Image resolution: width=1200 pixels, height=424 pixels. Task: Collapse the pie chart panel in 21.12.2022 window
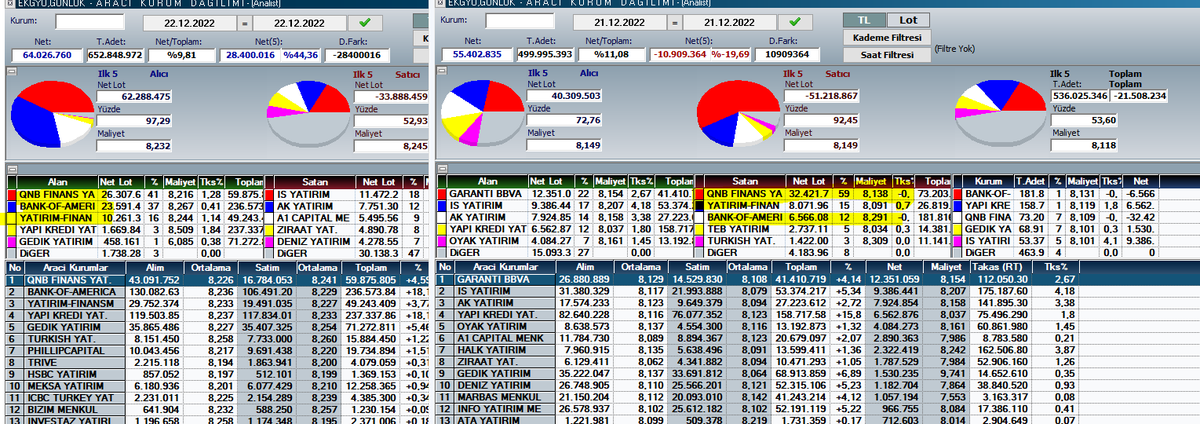443,73
